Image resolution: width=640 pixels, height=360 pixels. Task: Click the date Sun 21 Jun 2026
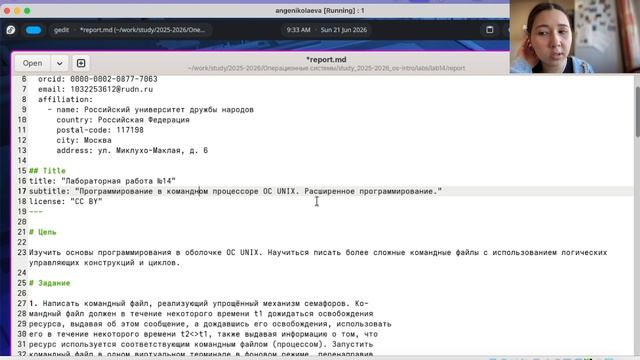(x=344, y=30)
